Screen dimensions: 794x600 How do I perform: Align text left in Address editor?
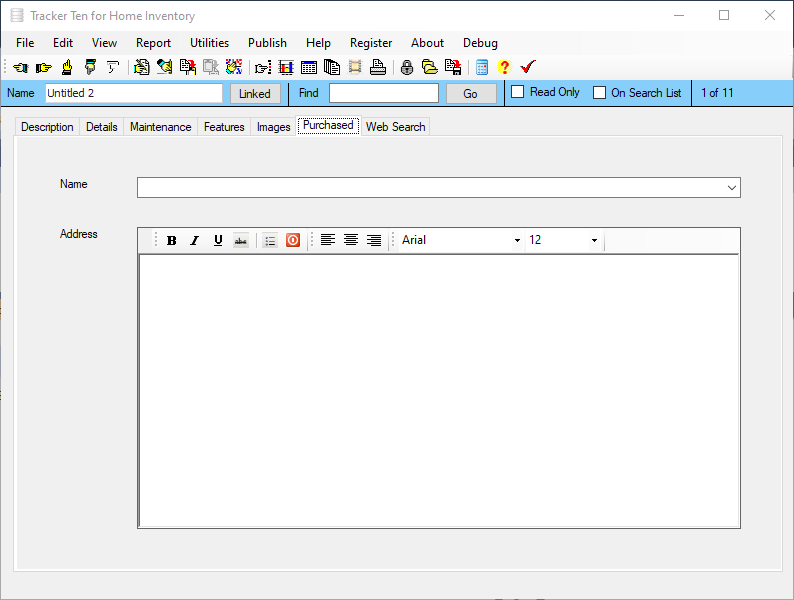point(328,240)
